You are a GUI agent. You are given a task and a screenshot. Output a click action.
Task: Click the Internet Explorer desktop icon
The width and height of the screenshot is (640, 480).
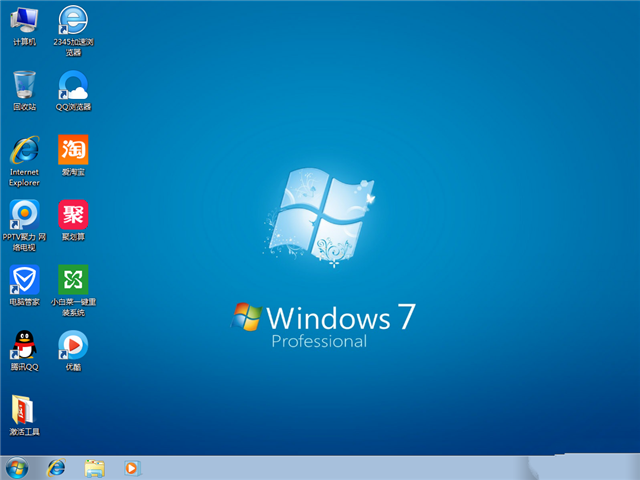pos(24,150)
